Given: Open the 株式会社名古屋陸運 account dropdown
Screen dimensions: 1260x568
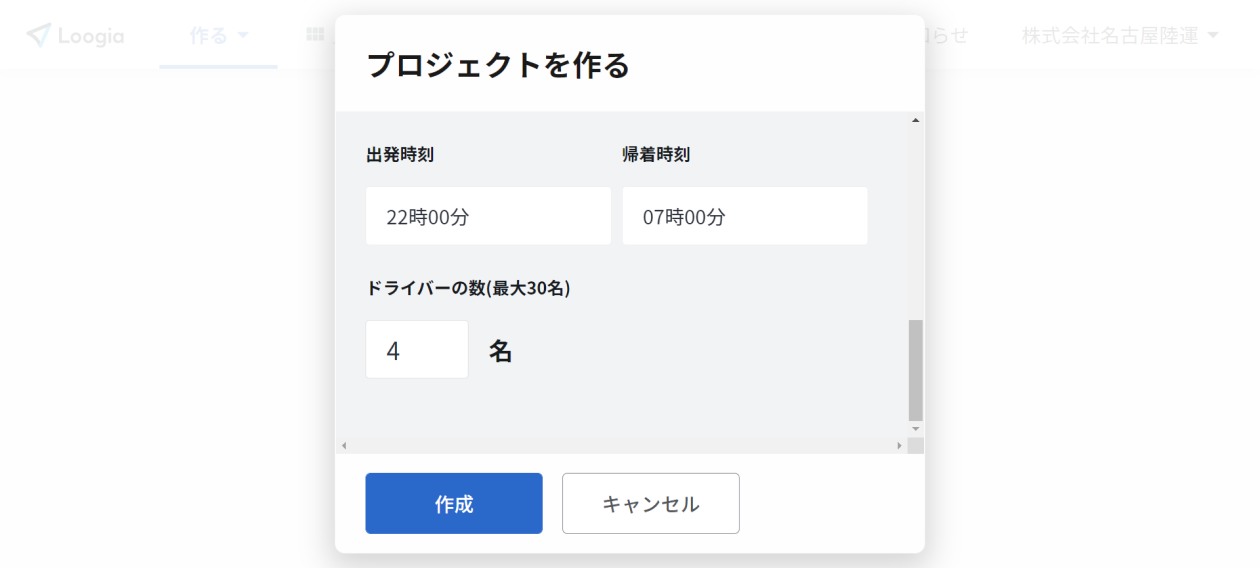Looking at the screenshot, I should point(1121,36).
